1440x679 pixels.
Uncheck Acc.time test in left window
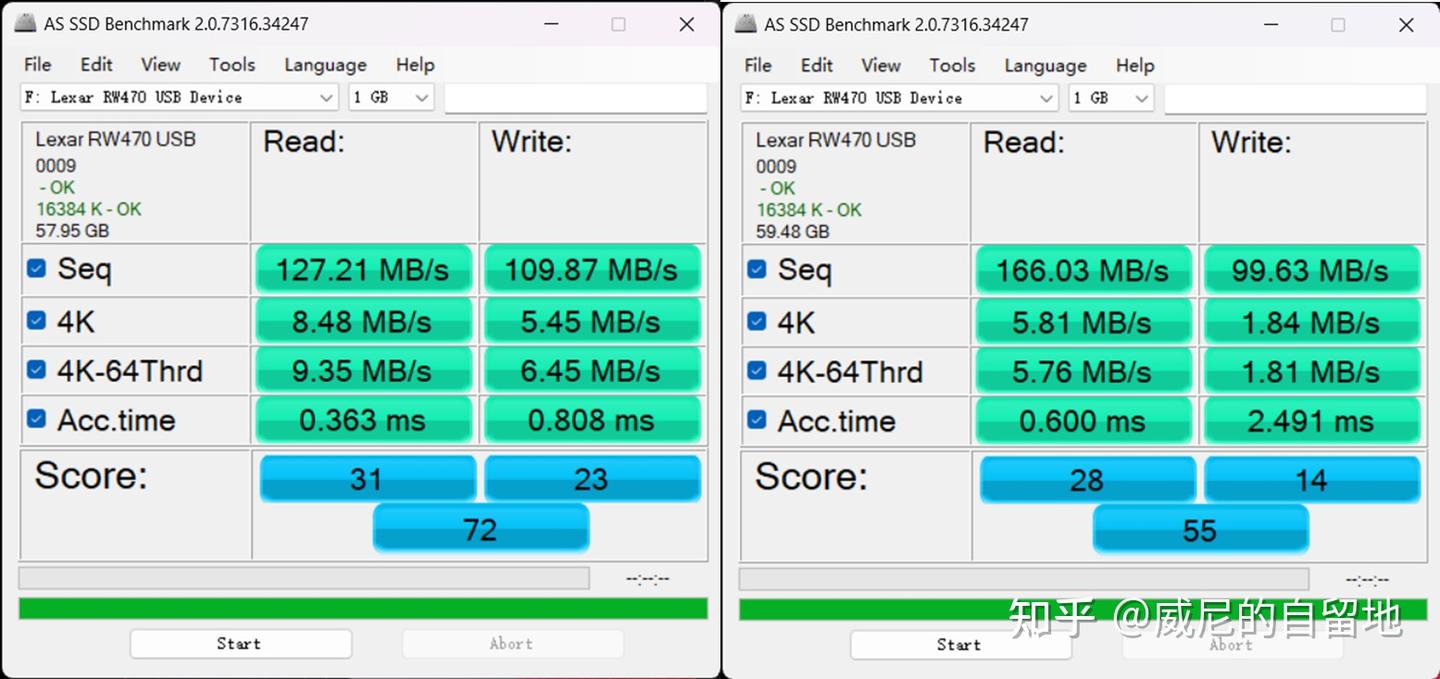(x=36, y=418)
